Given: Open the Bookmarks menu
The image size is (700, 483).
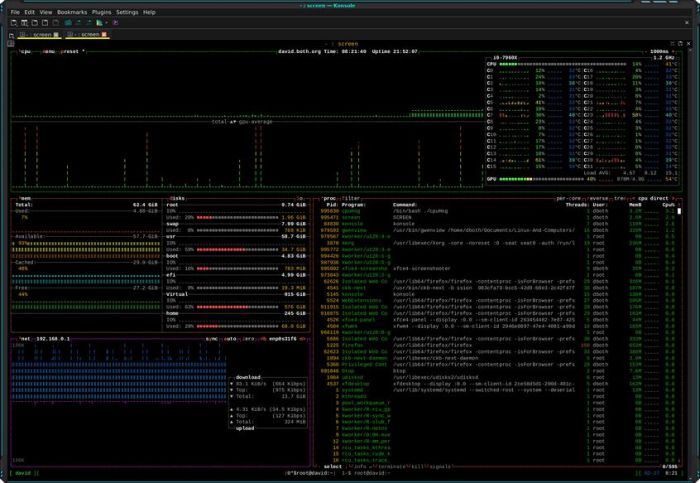Looking at the screenshot, I should tap(74, 12).
